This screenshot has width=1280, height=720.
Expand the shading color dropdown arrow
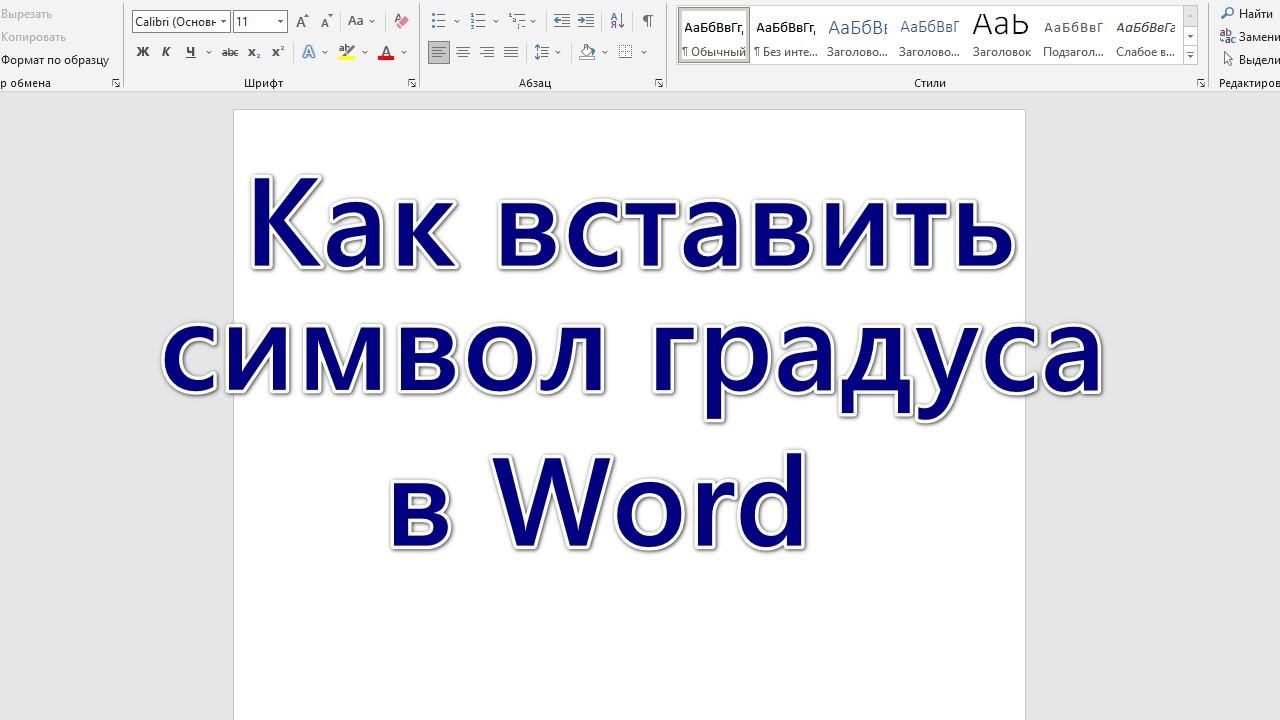click(605, 52)
